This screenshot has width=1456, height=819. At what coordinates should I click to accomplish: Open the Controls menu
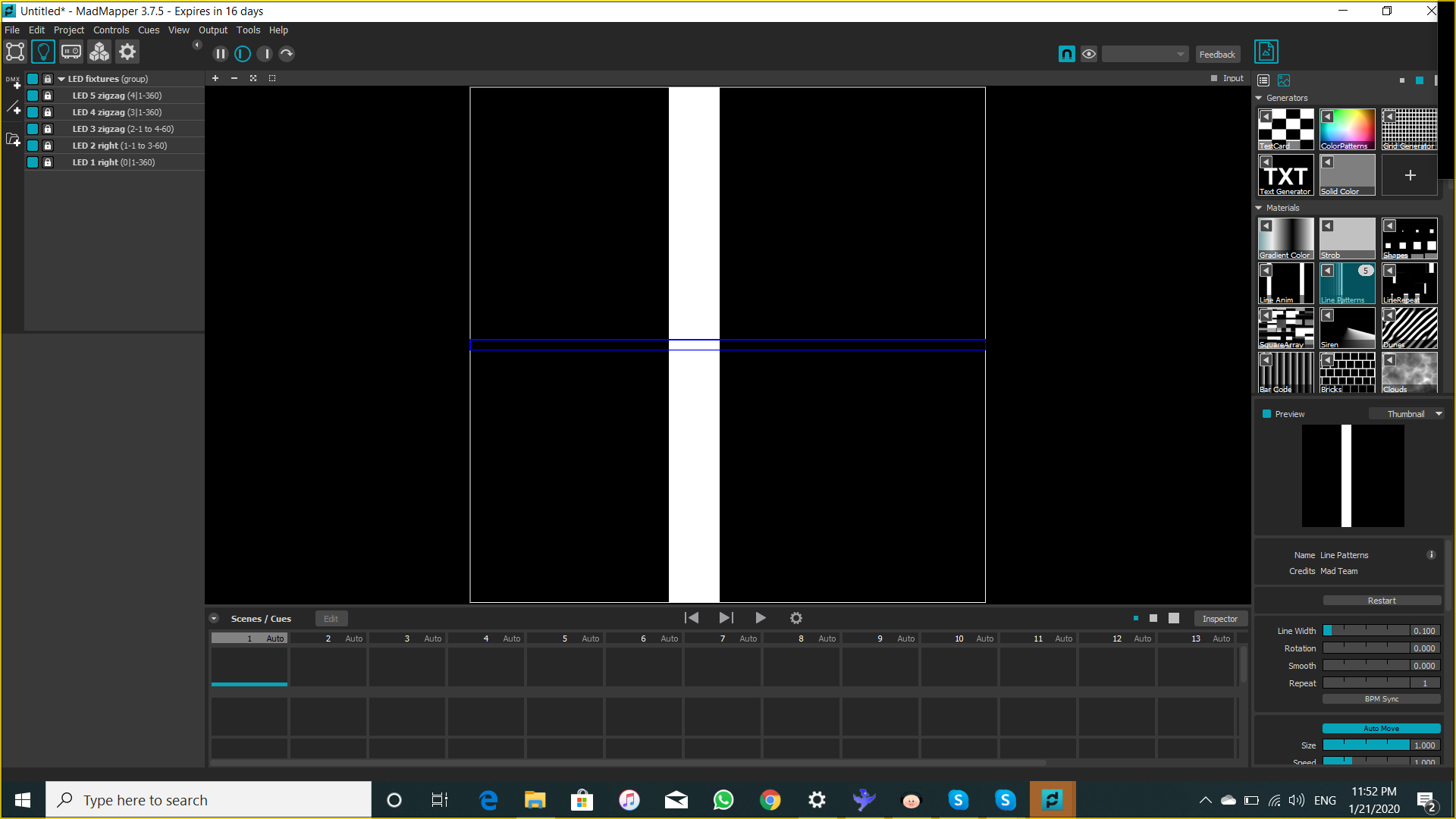pos(111,30)
